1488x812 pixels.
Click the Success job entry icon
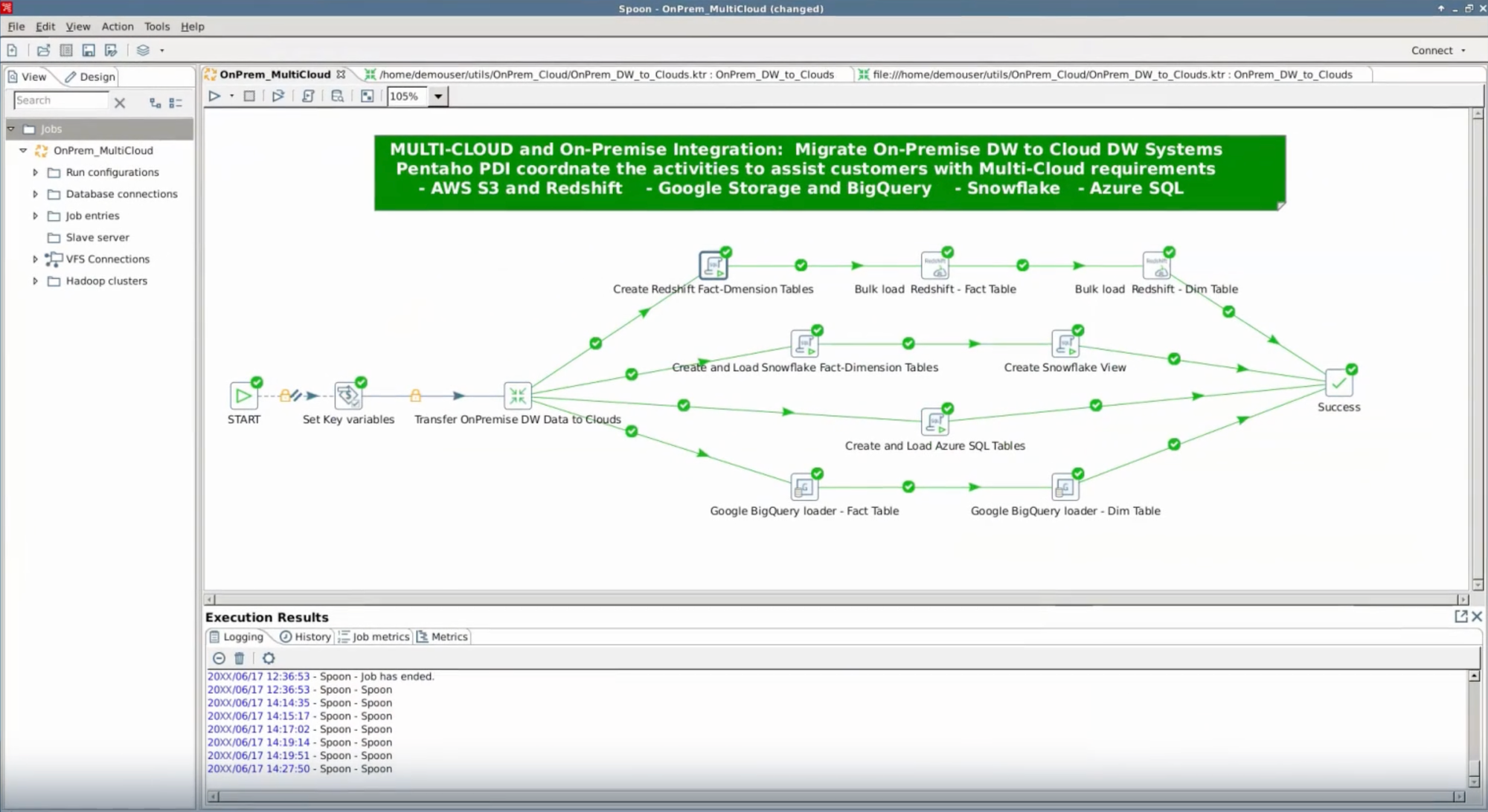(1338, 384)
